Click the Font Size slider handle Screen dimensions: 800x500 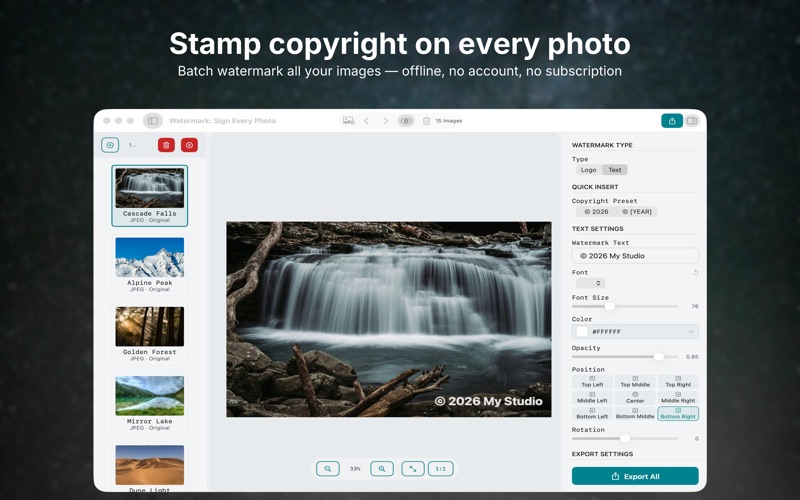point(610,306)
